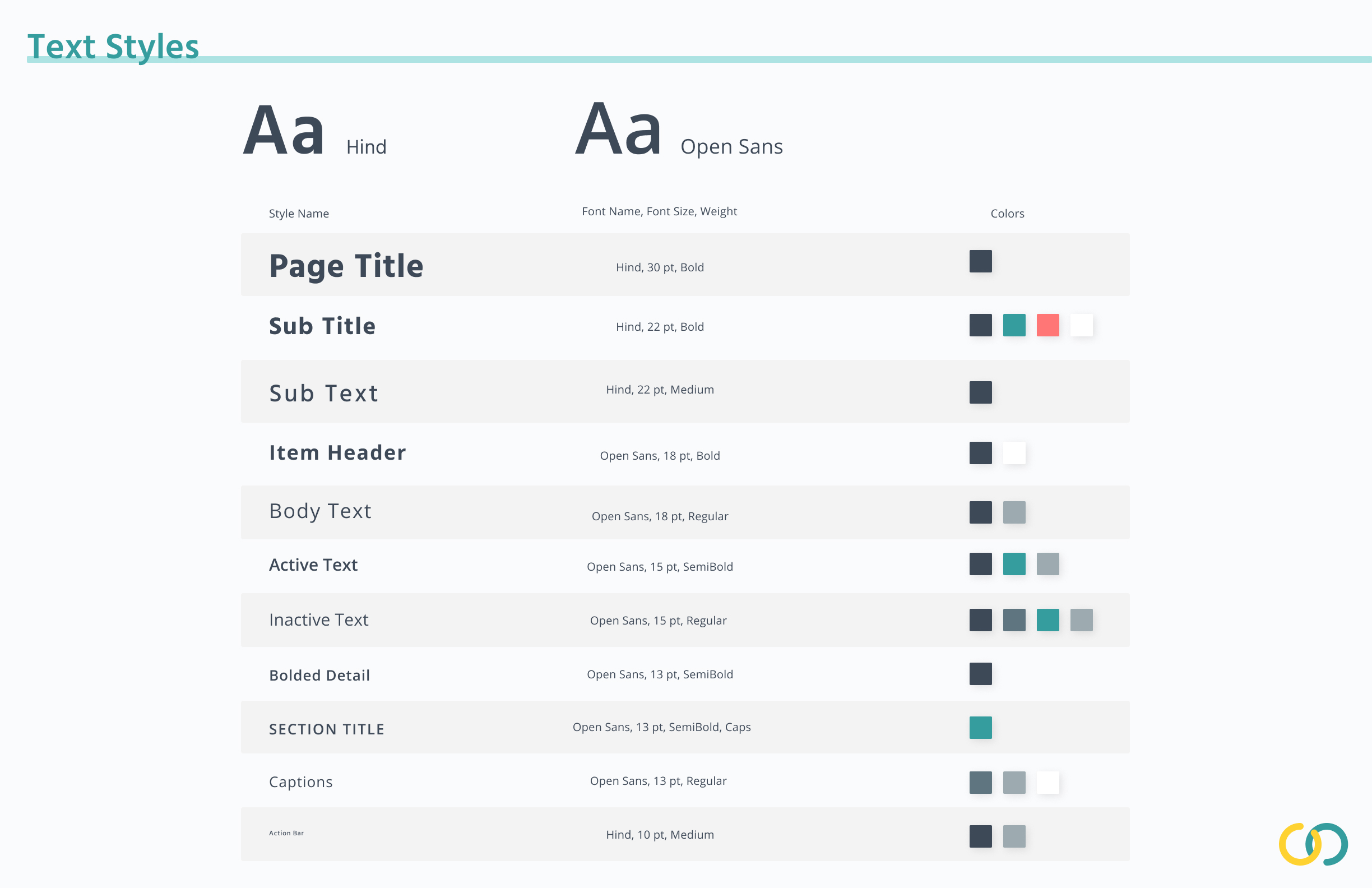Click the 'Body Text' style sample
The image size is (1372, 888).
click(x=321, y=512)
